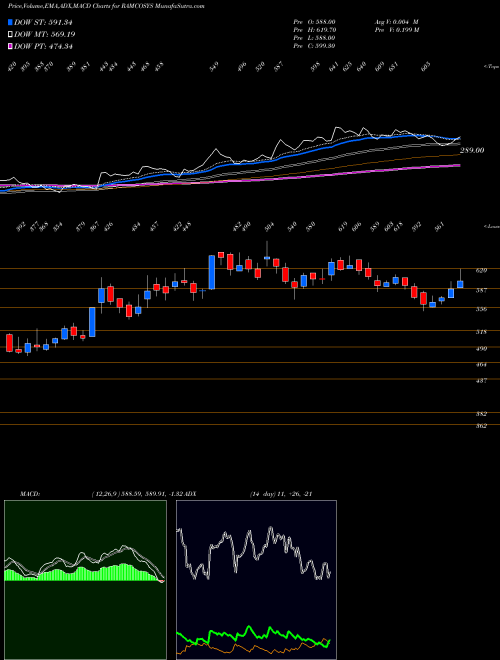Click the 'Avg V' average volume reading
The height and width of the screenshot is (660, 500).
pyautogui.click(x=396, y=22)
